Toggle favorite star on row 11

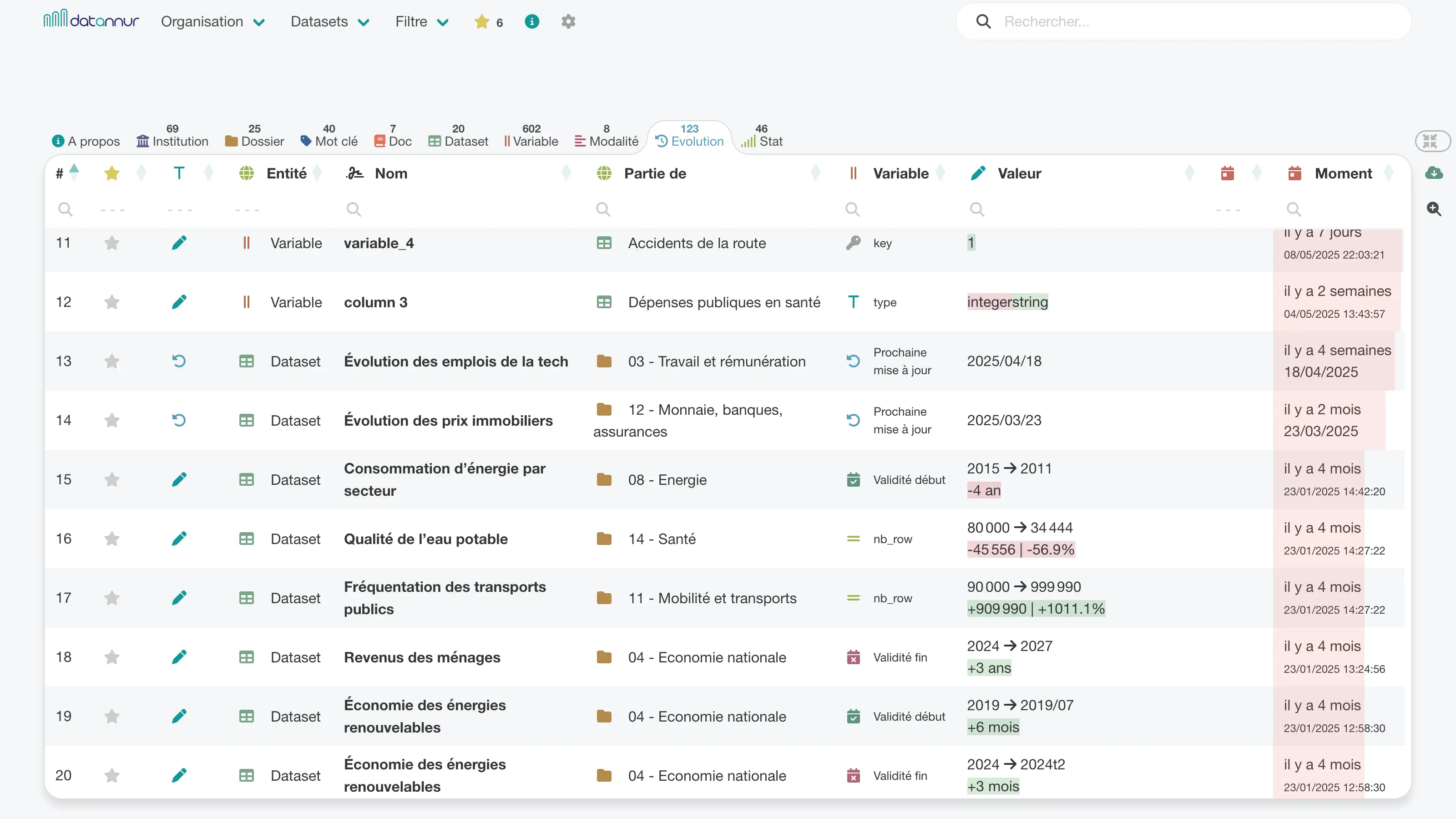pos(112,243)
